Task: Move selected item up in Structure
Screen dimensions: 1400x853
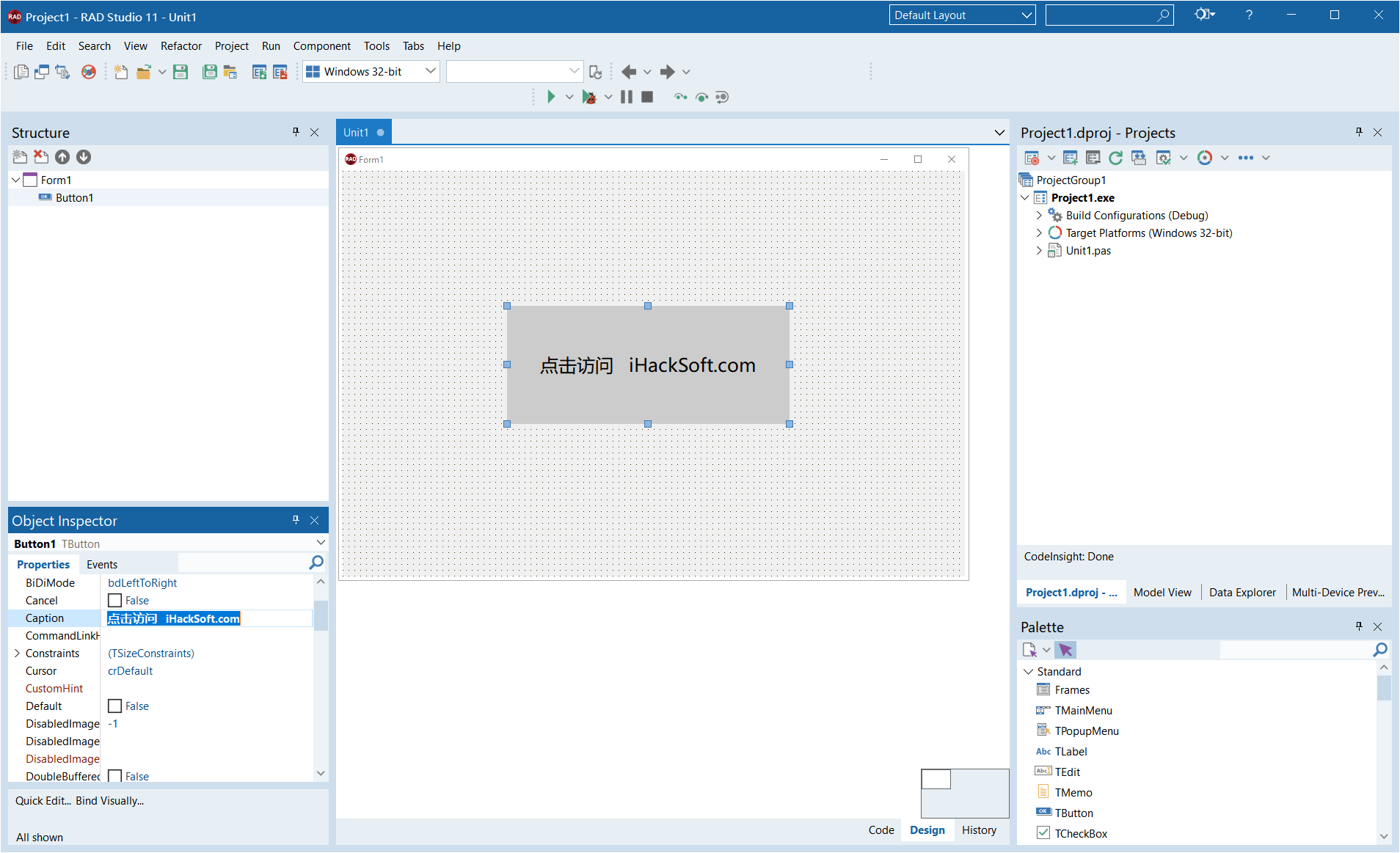Action: coord(62,157)
